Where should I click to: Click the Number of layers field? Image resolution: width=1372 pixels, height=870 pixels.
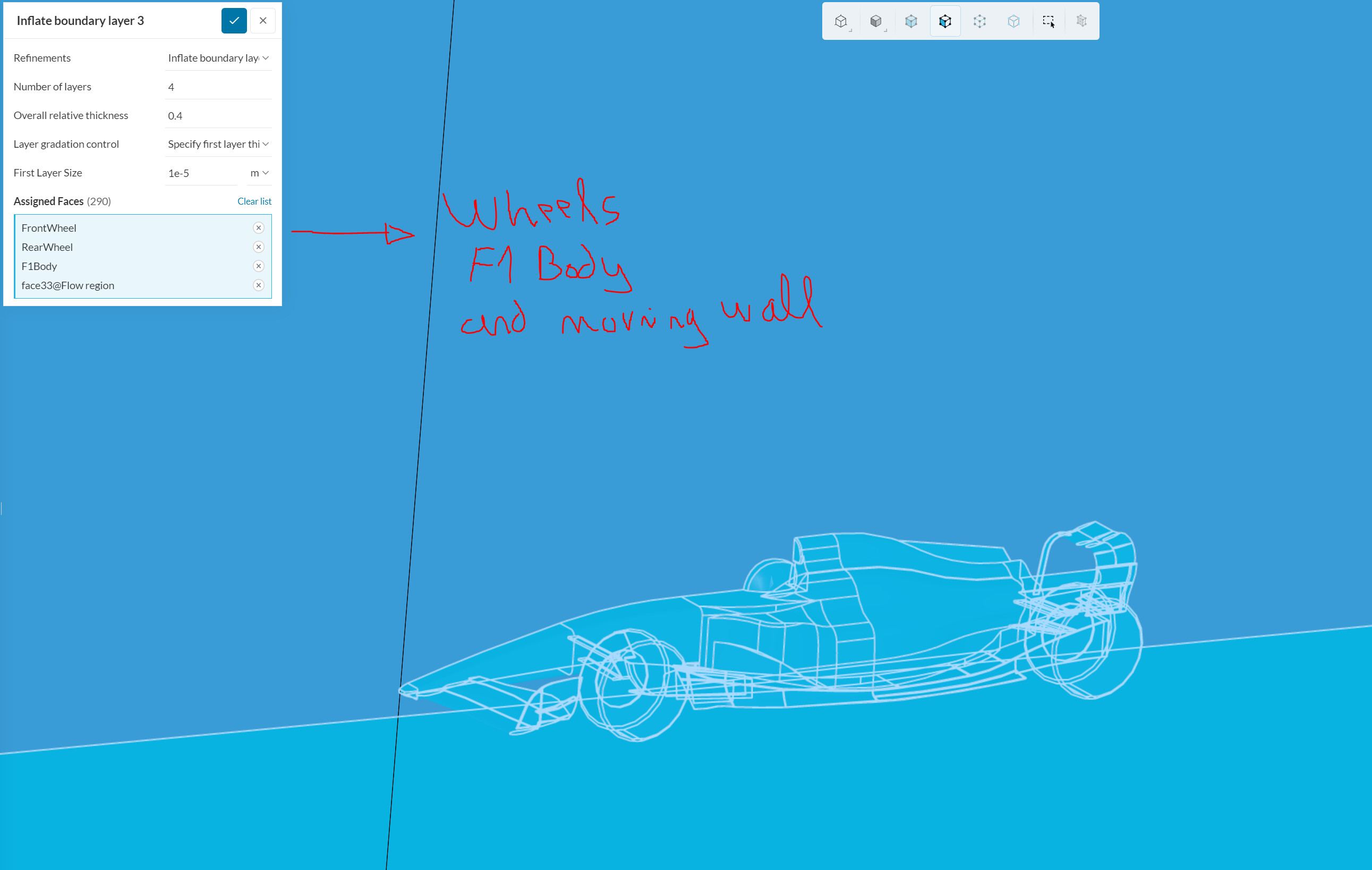click(218, 87)
